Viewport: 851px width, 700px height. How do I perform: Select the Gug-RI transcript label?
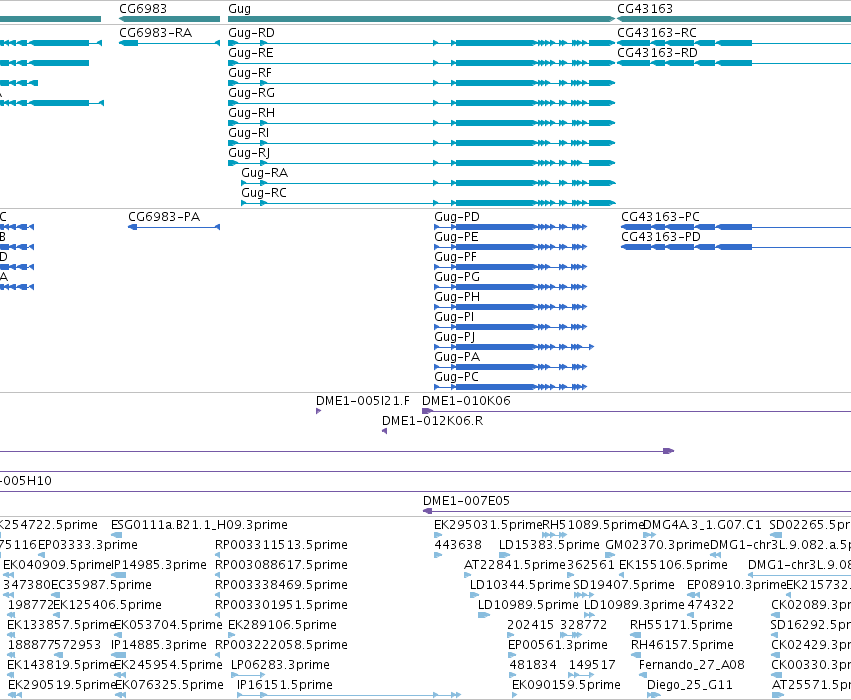point(249,133)
